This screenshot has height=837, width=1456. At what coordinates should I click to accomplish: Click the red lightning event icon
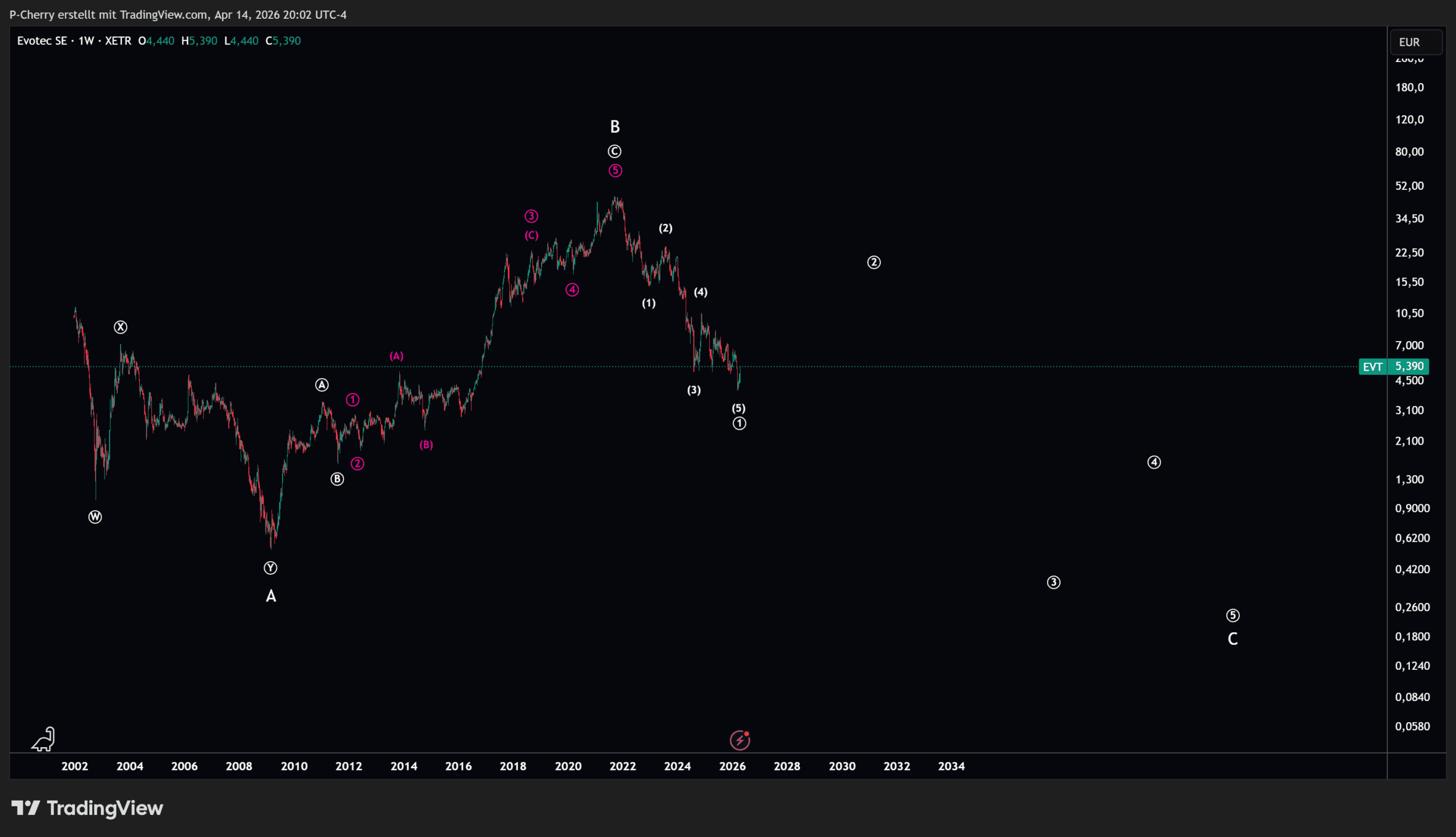[x=740, y=740]
